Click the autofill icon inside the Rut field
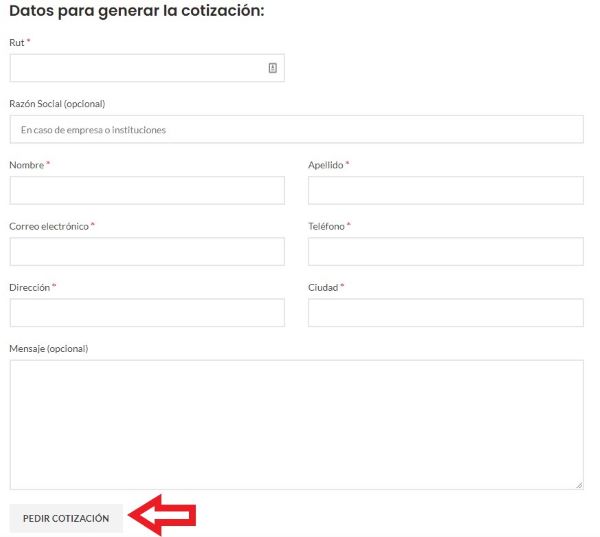This screenshot has width=600, height=537. [x=272, y=68]
